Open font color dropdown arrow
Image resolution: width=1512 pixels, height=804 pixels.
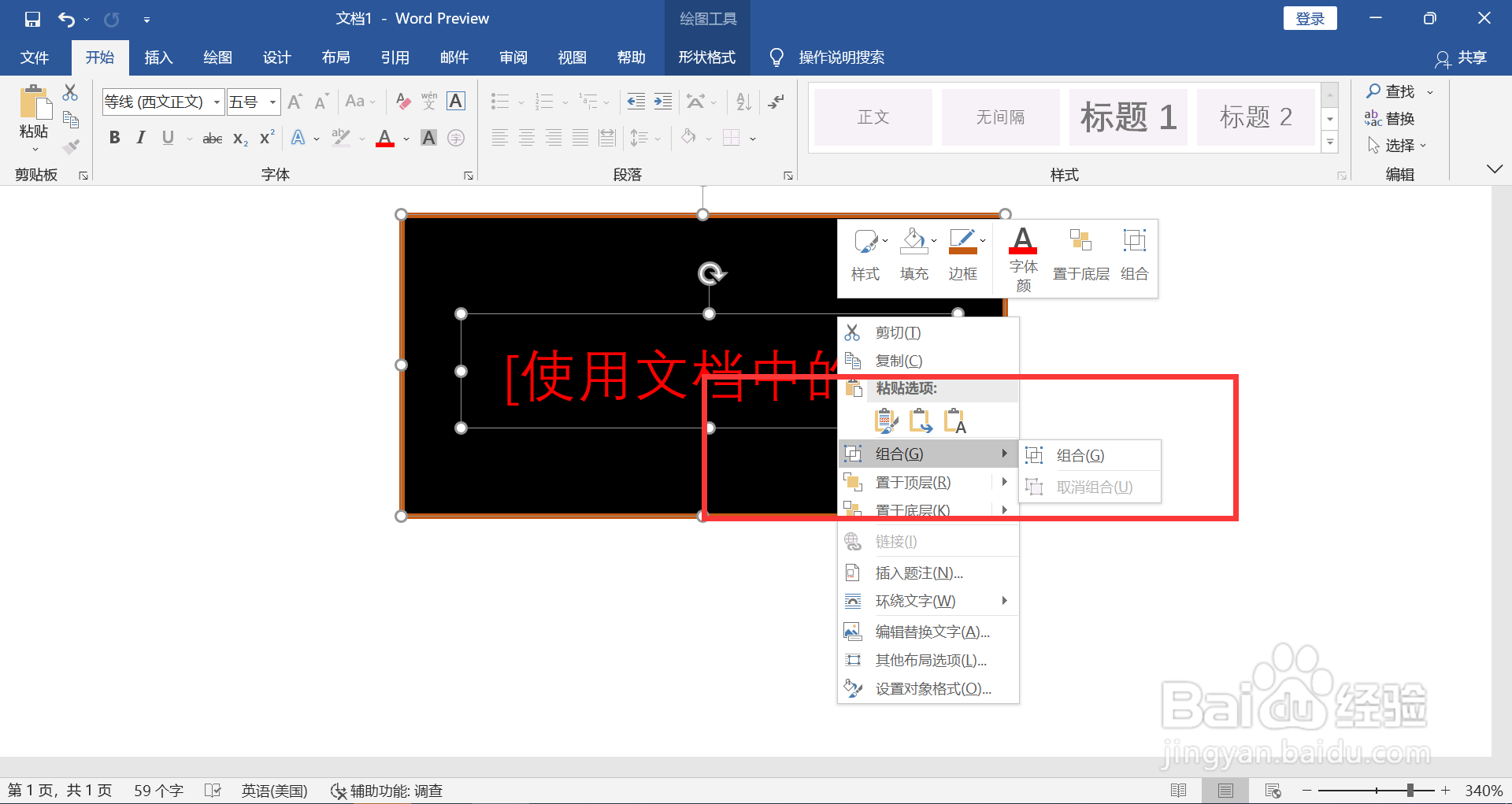click(406, 139)
